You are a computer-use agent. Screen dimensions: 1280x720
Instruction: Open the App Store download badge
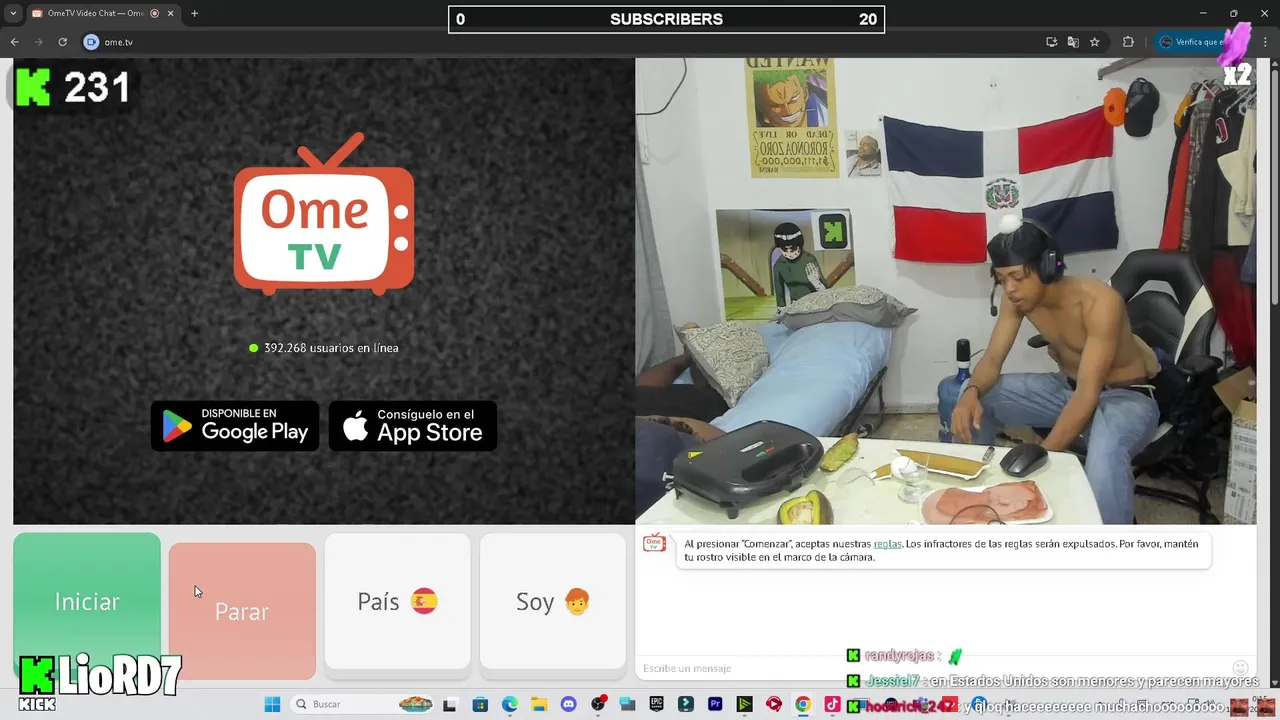tap(413, 426)
